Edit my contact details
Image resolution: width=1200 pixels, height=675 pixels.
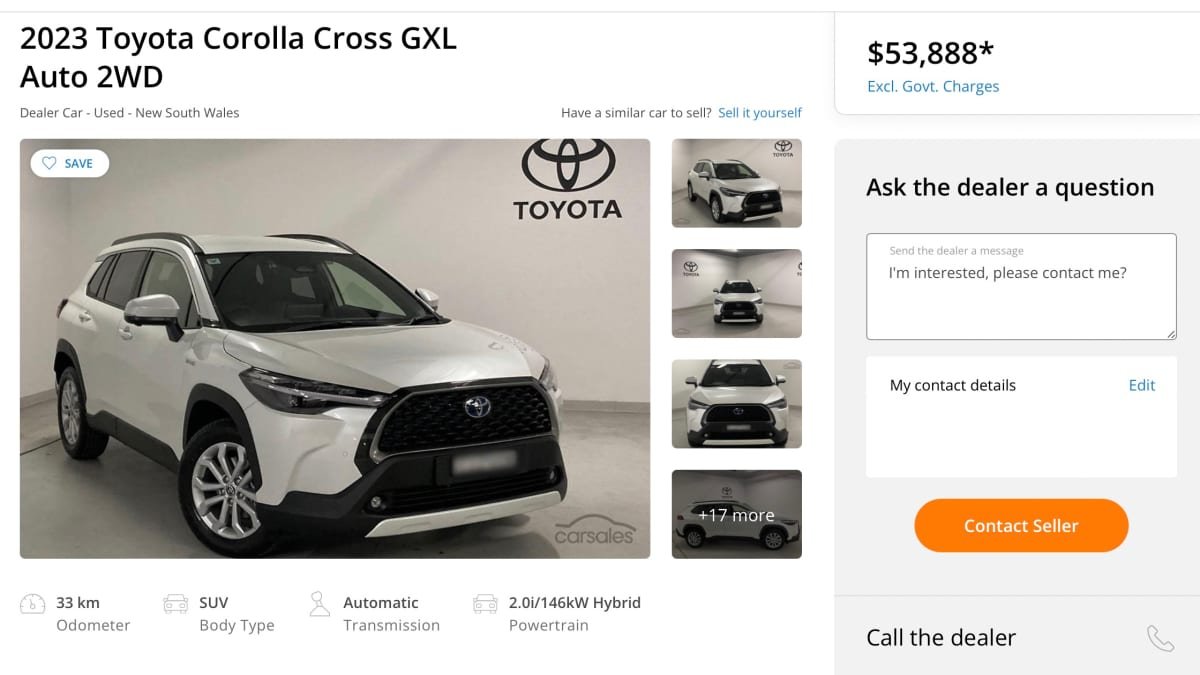coord(1141,385)
